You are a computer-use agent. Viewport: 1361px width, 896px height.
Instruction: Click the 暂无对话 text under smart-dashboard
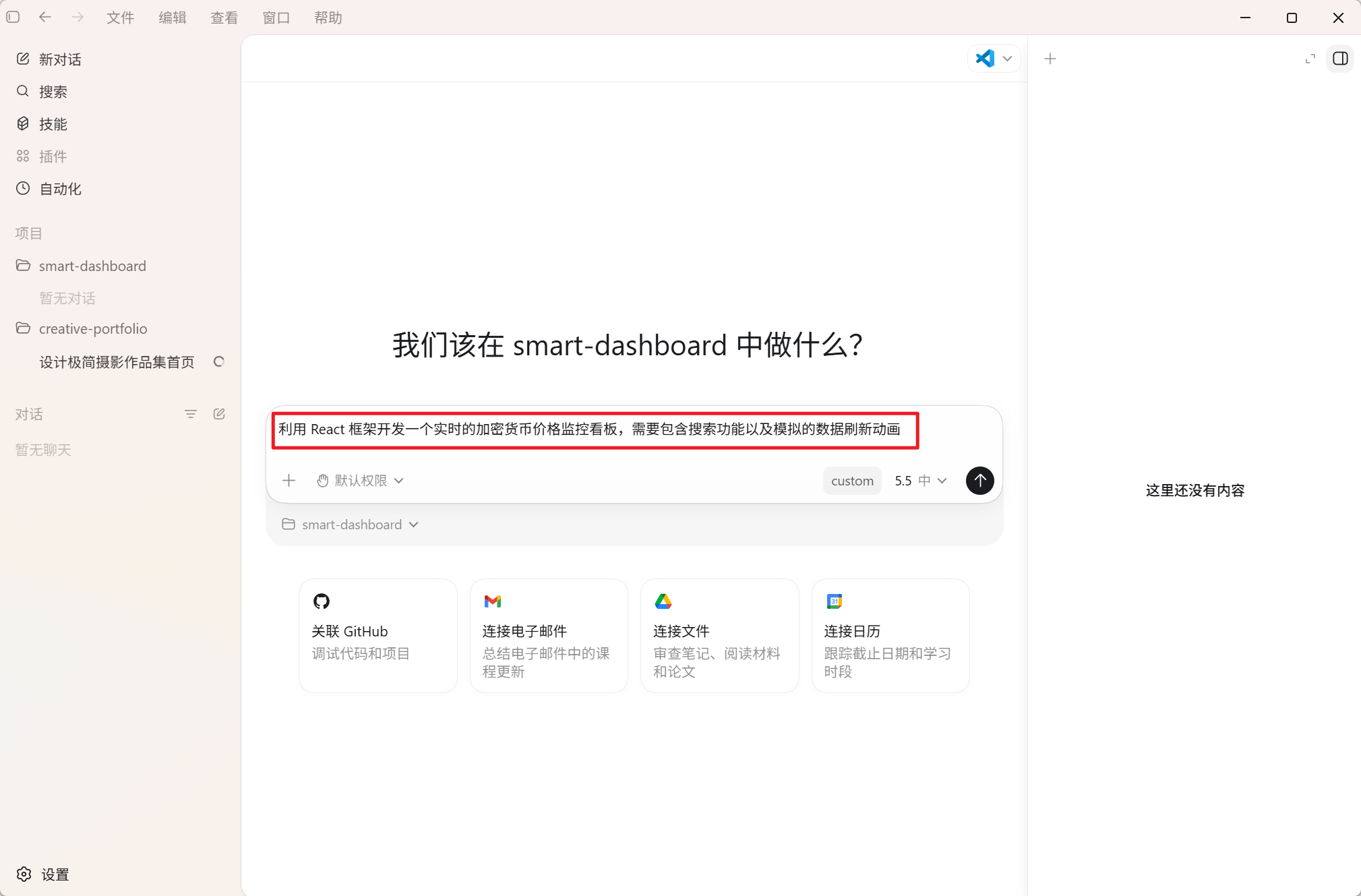tap(67, 298)
